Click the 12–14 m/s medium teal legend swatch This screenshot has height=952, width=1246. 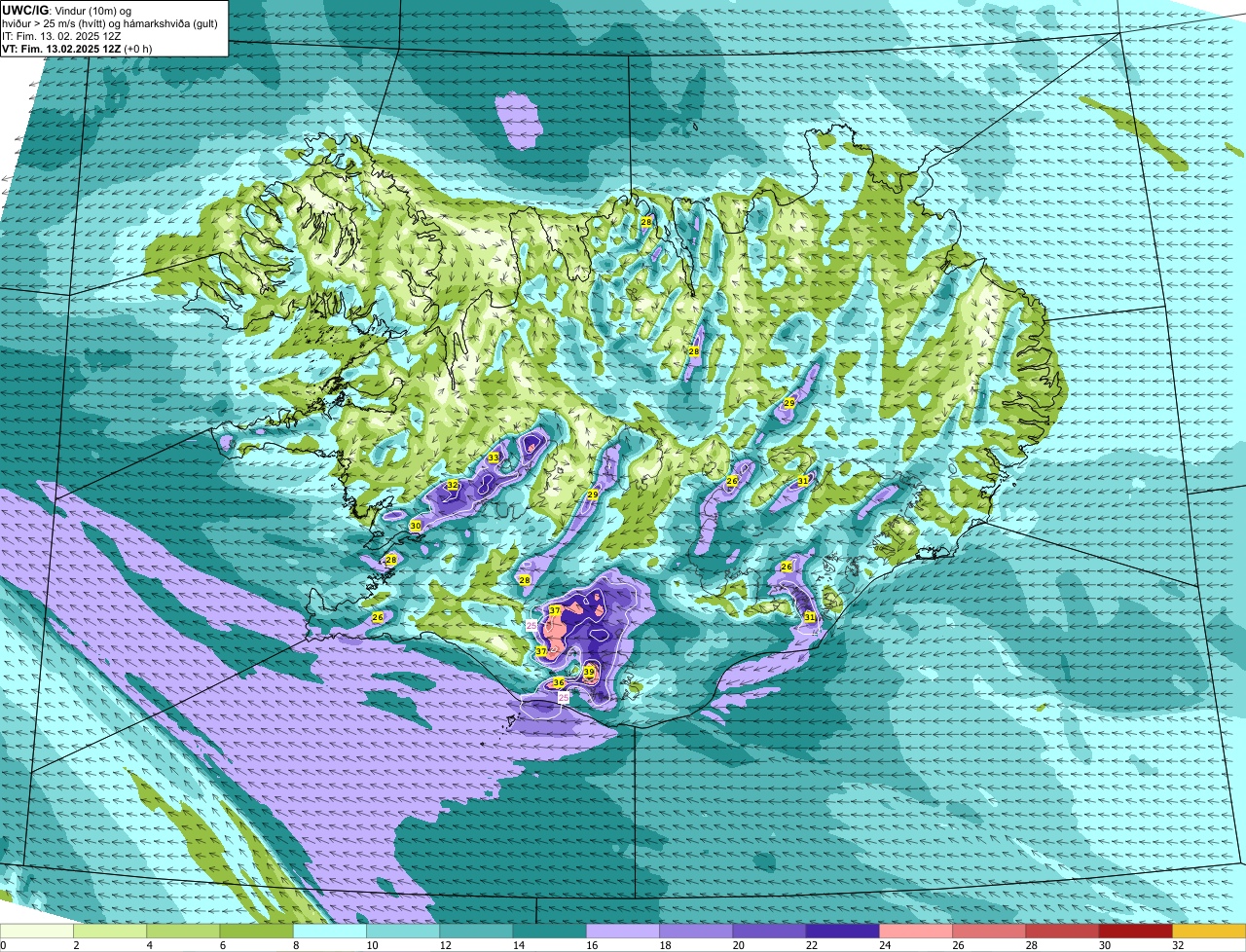click(x=477, y=931)
